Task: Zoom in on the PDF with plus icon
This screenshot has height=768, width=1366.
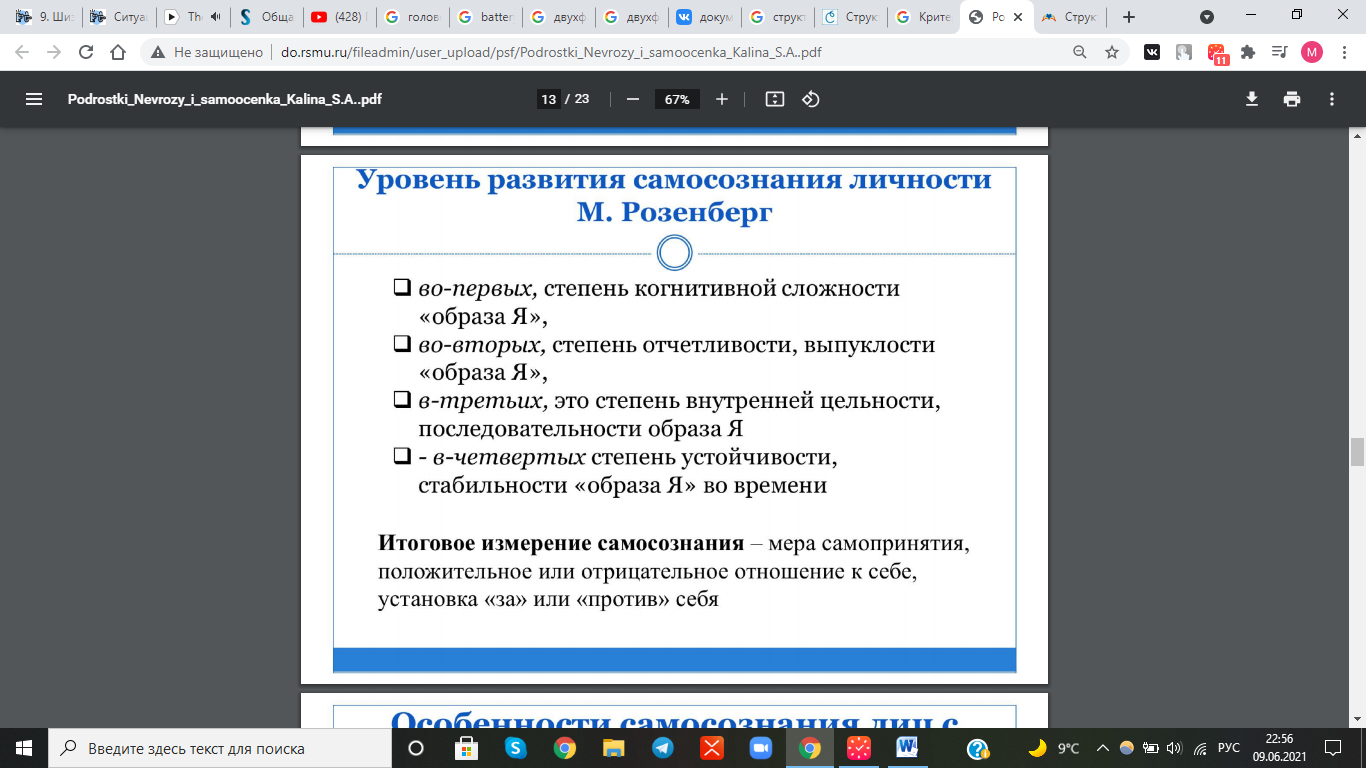Action: click(722, 99)
